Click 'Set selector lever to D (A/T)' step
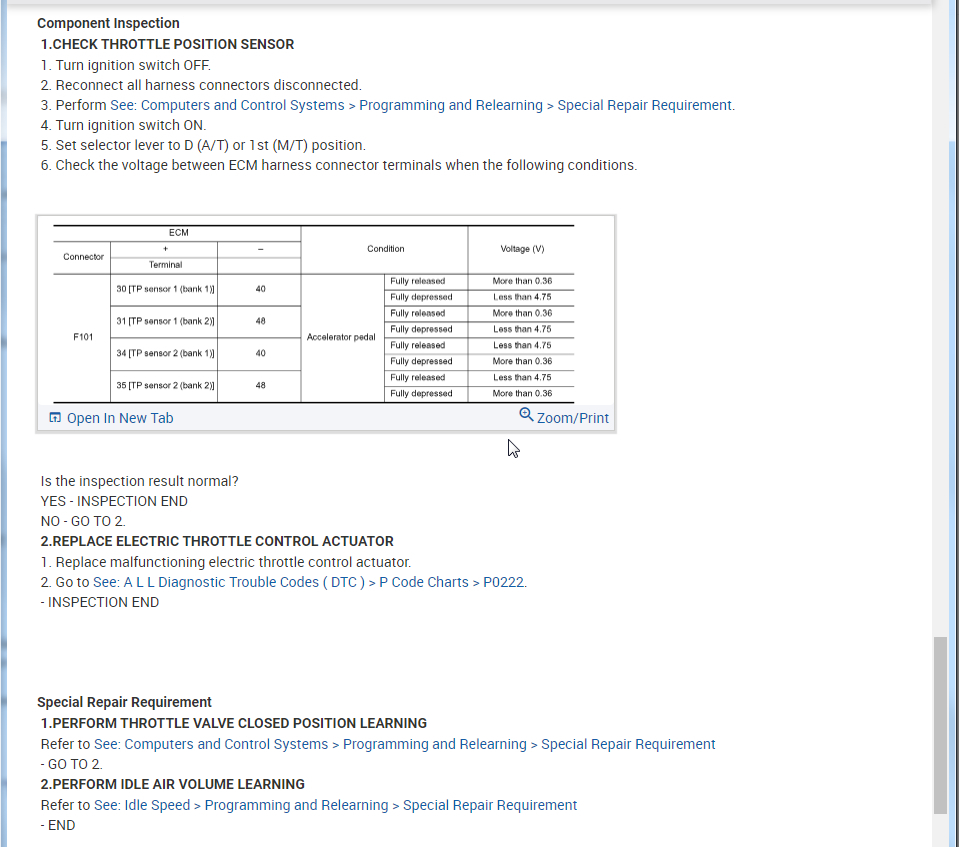 203,146
